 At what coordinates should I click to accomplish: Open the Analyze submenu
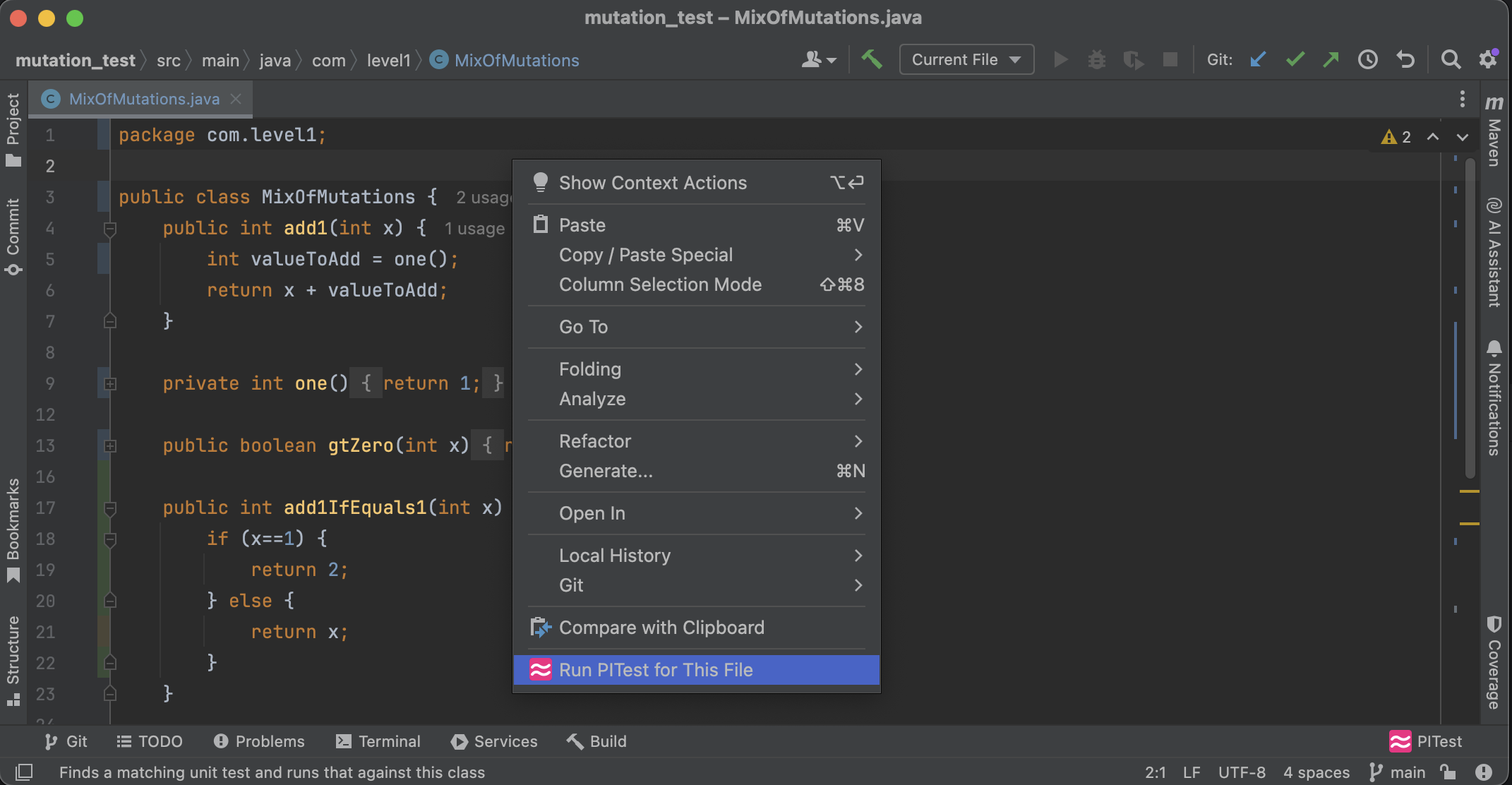pyautogui.click(x=697, y=399)
